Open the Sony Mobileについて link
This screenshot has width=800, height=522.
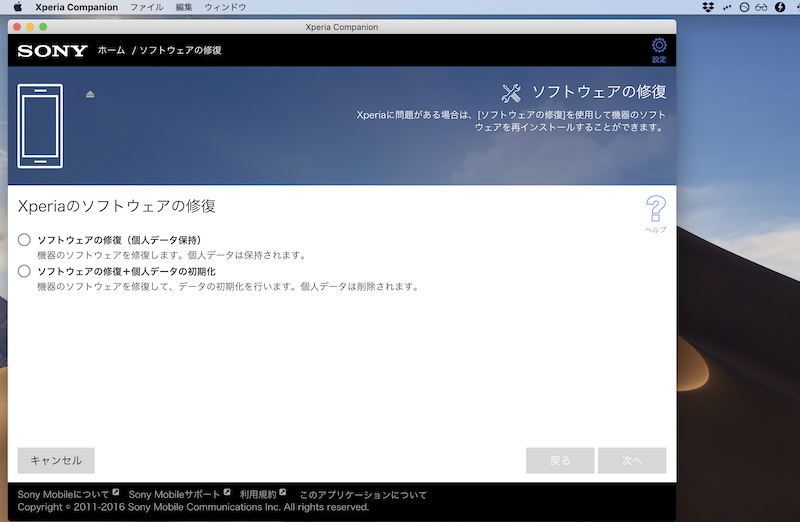click(64, 494)
